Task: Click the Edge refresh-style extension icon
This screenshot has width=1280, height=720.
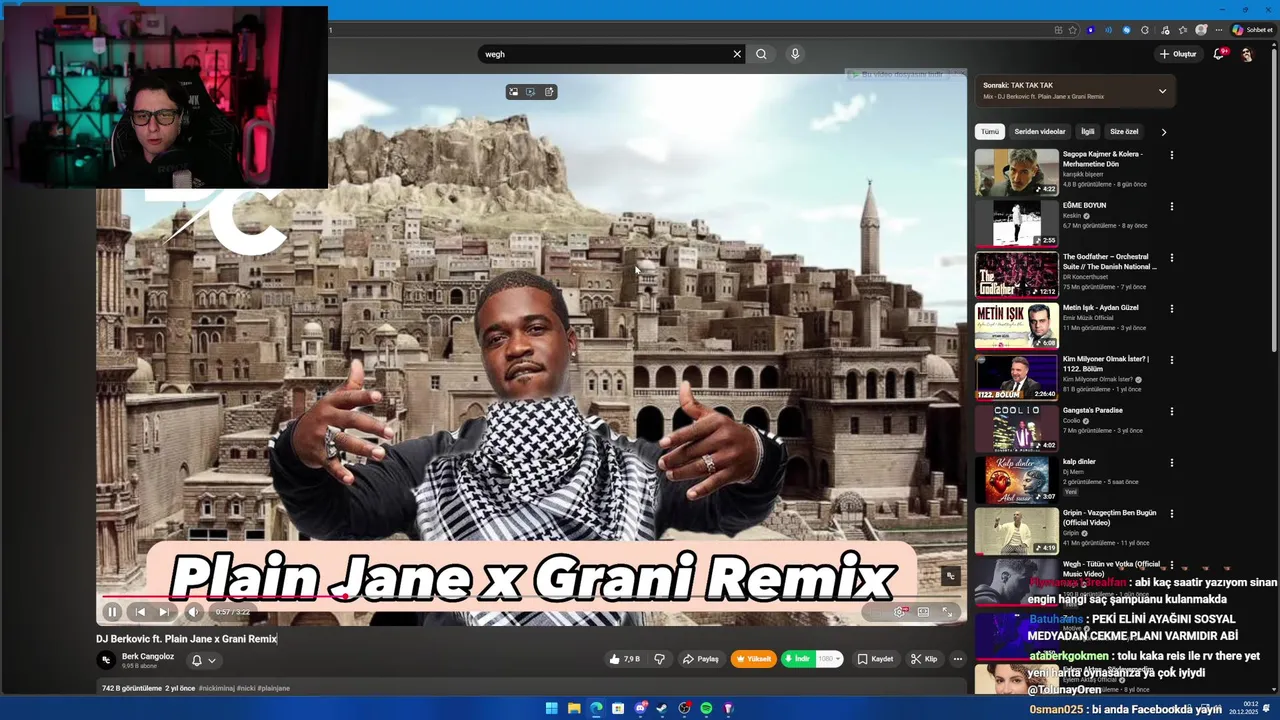Action: 1145,30
